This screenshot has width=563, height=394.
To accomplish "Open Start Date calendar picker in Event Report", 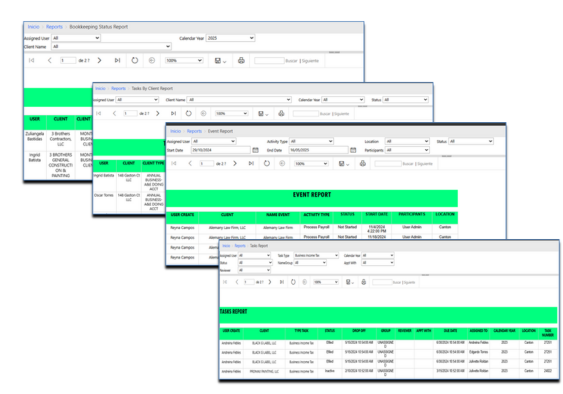I will (x=255, y=150).
